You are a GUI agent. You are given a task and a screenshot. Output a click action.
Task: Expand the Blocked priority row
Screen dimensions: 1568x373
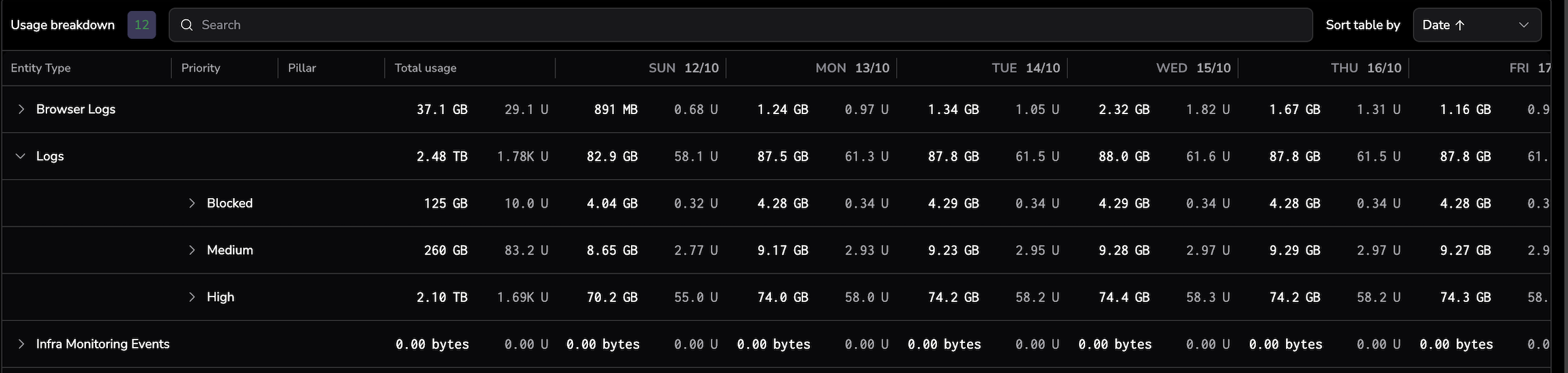tap(192, 204)
